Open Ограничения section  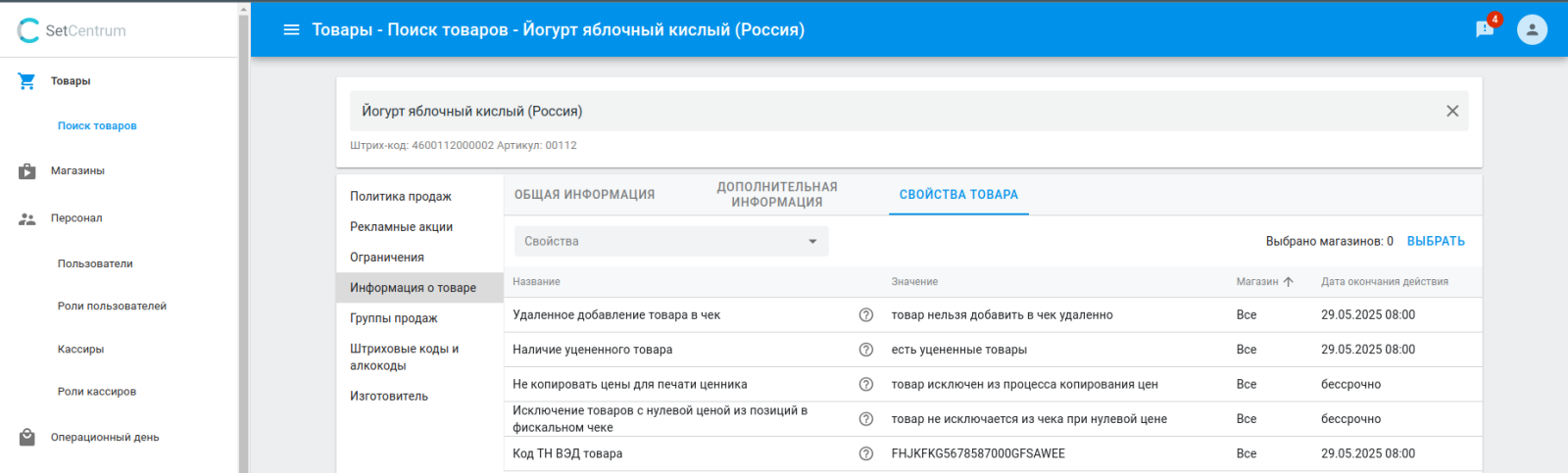click(419, 257)
